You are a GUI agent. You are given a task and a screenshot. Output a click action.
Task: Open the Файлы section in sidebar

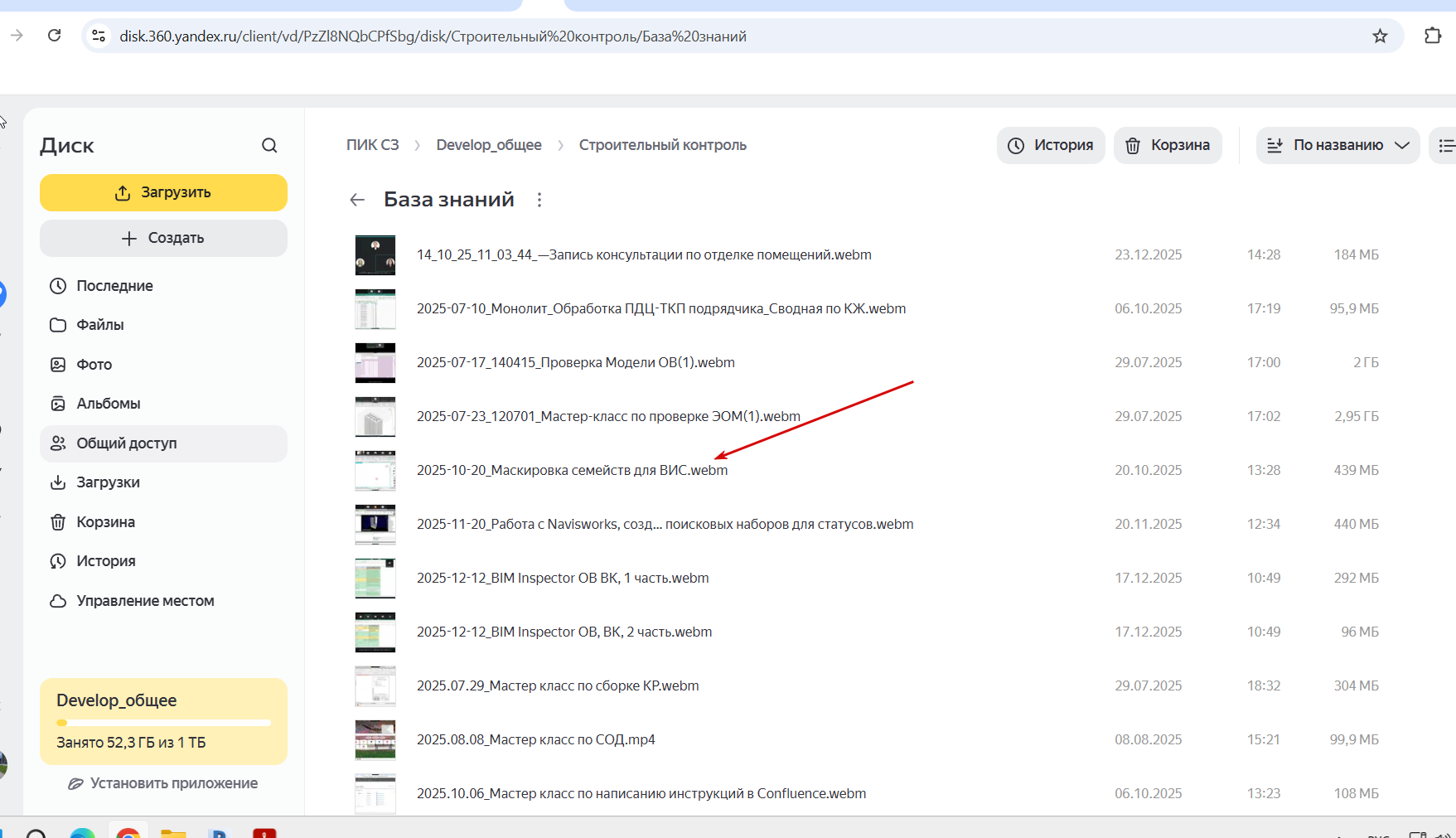pyautogui.click(x=163, y=325)
